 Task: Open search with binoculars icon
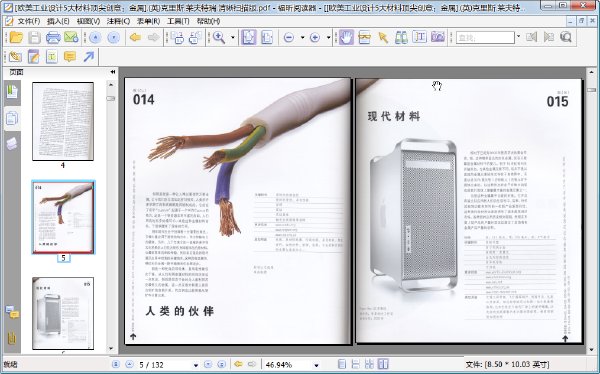click(x=401, y=37)
